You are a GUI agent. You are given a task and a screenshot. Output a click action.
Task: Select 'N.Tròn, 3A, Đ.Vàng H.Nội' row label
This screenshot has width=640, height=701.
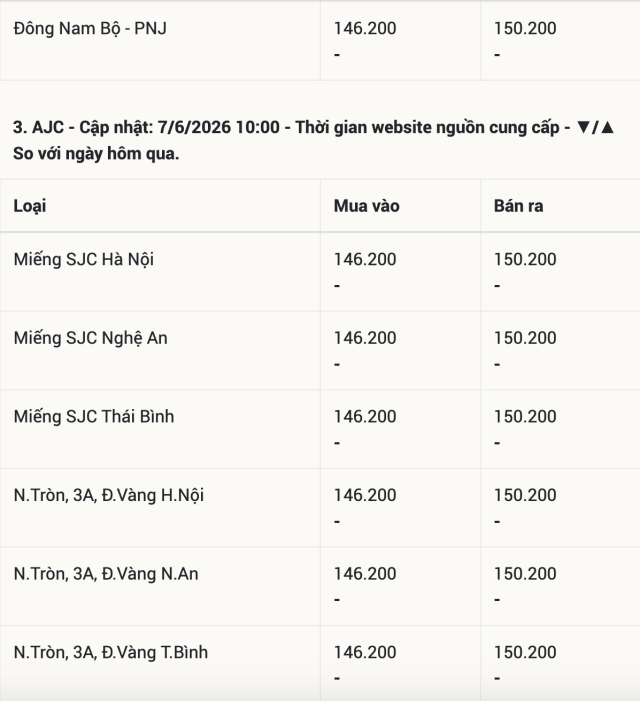(109, 495)
